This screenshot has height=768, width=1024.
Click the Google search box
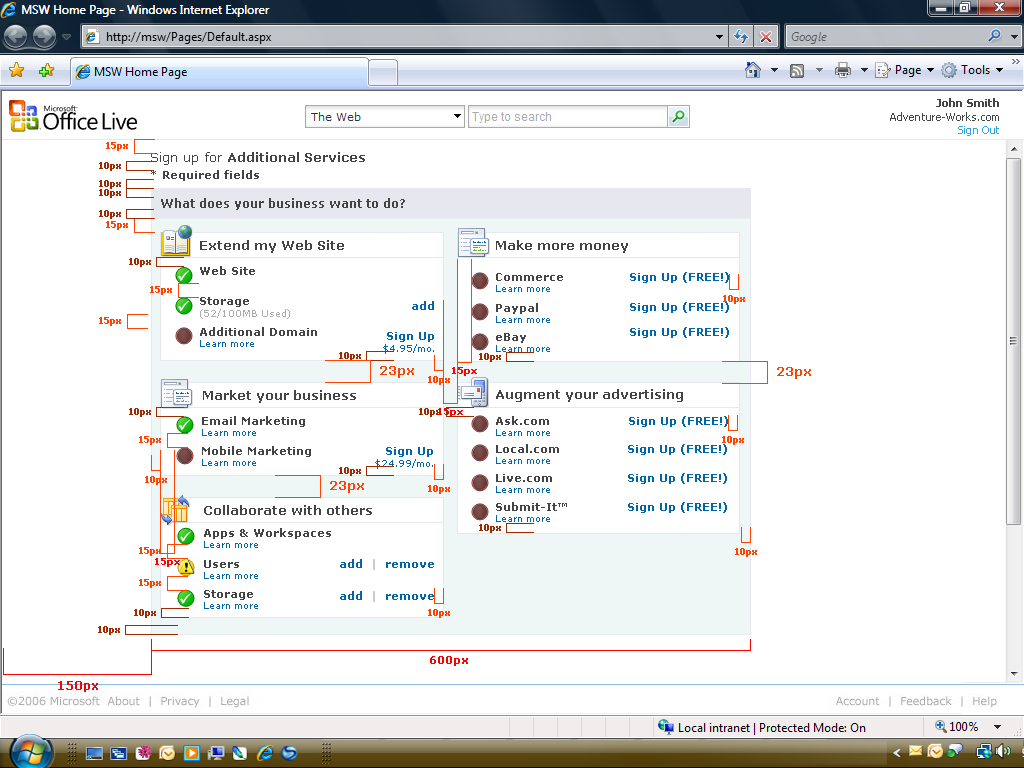(886, 37)
